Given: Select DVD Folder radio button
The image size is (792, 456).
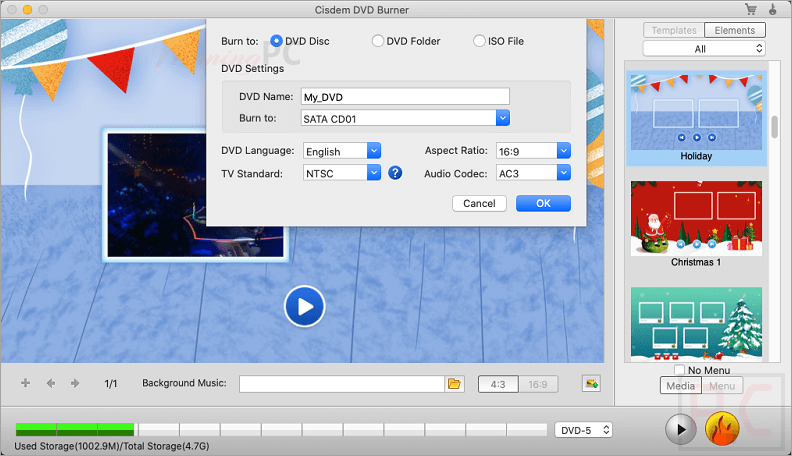Looking at the screenshot, I should pos(378,41).
